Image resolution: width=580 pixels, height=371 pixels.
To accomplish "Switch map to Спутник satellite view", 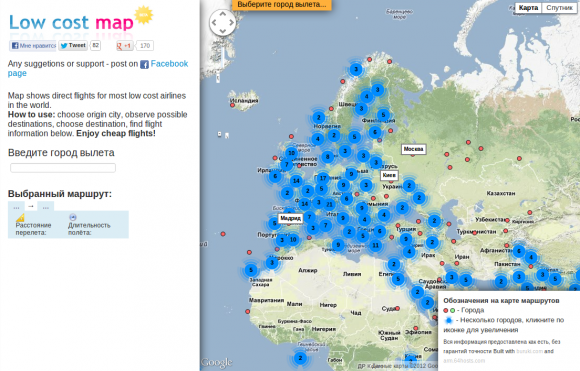I will tap(559, 8).
